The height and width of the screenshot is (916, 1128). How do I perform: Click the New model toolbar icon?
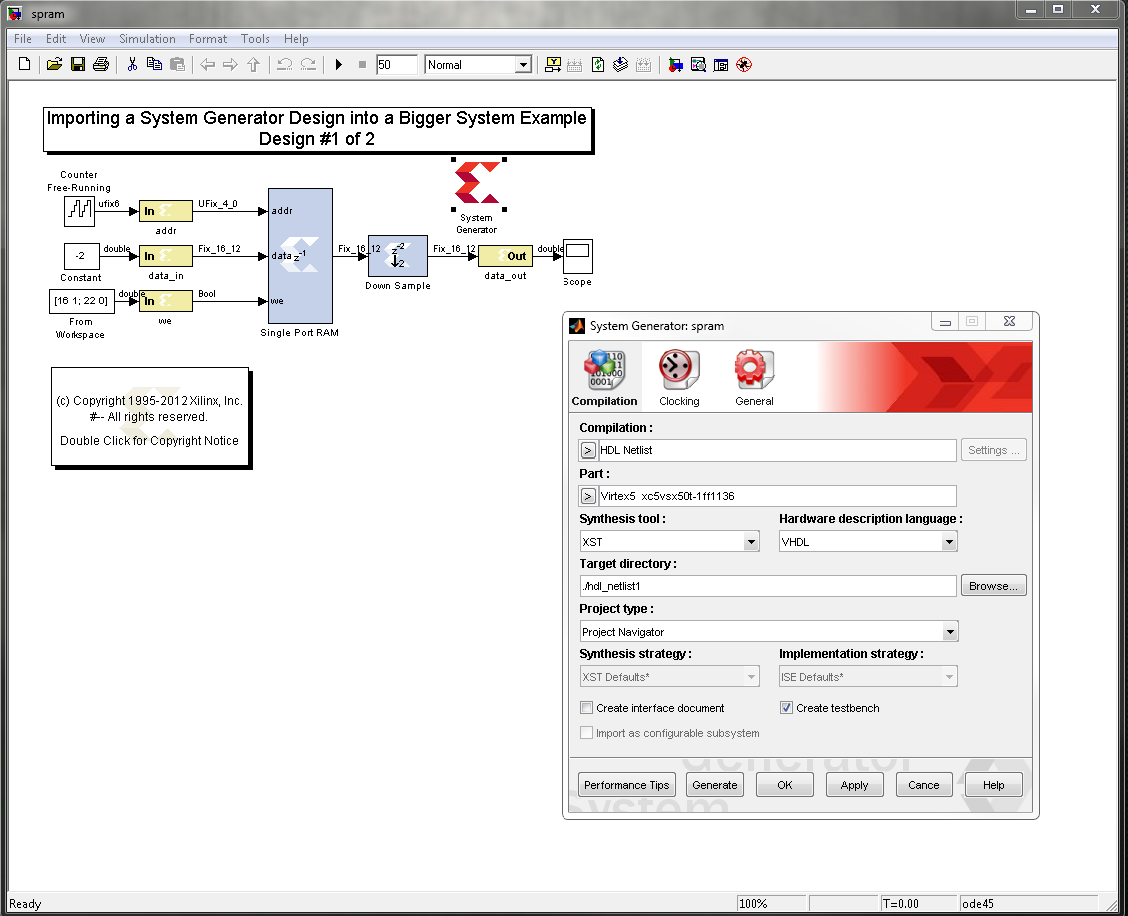click(25, 65)
